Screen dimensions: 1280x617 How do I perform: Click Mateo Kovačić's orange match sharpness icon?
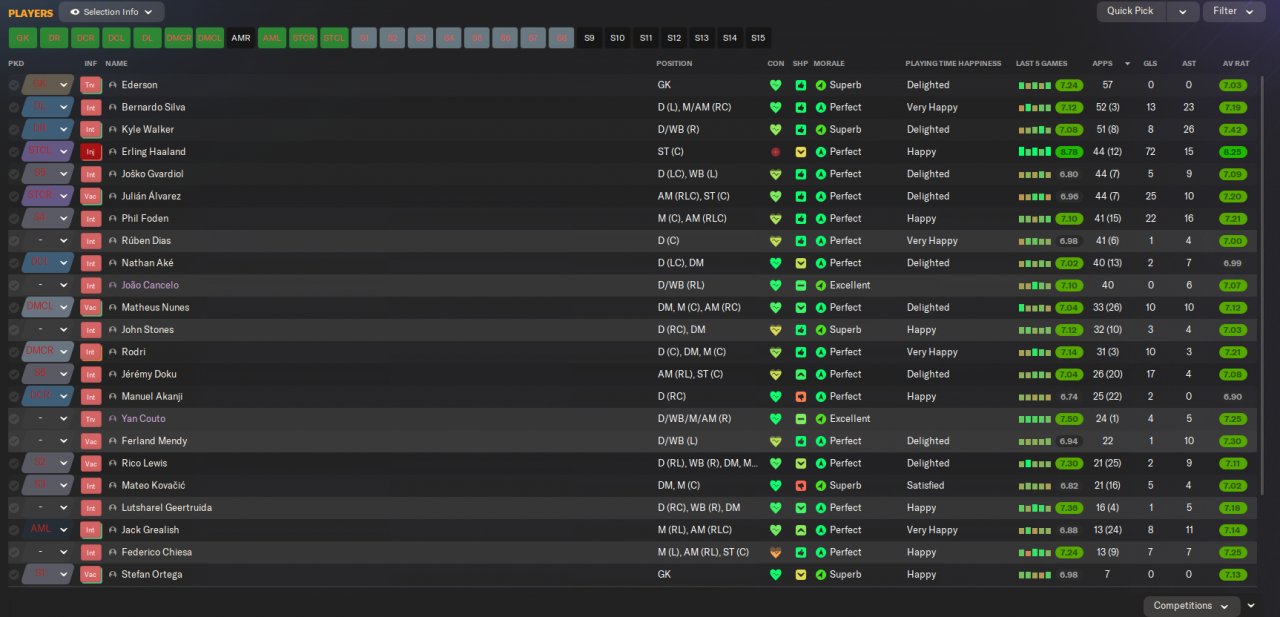coord(800,485)
